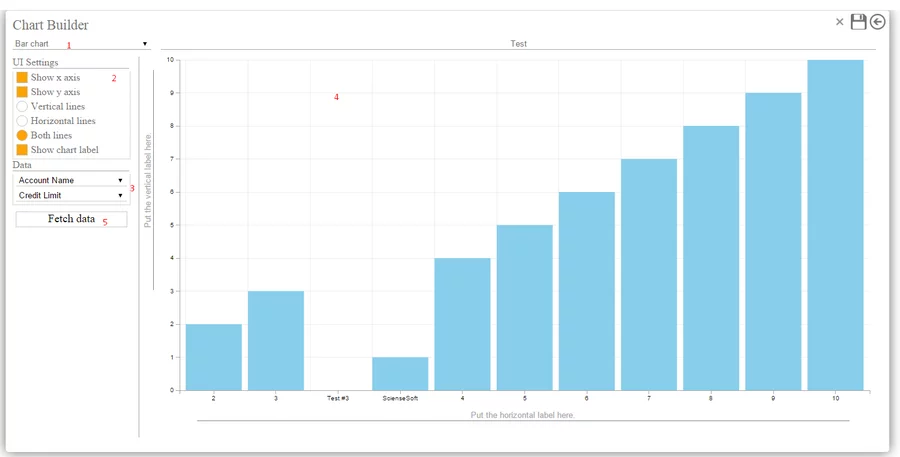Click the tallest bar labeled 10
This screenshot has height=457, width=900.
click(835, 225)
